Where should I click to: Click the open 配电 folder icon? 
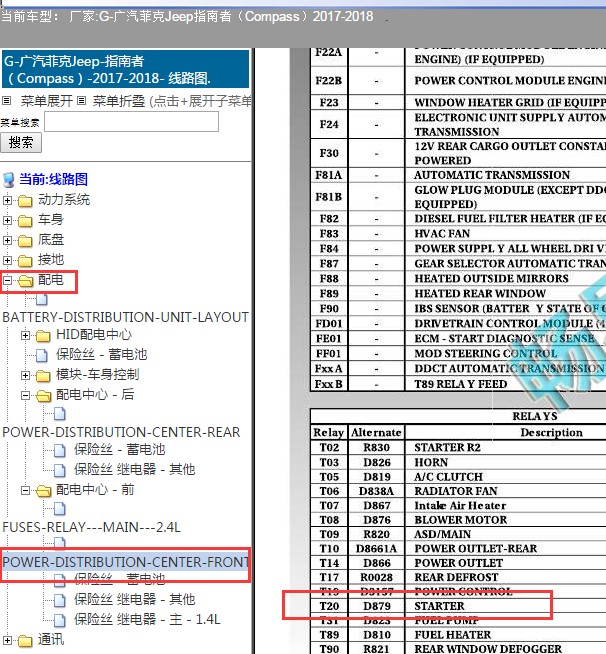click(x=25, y=281)
